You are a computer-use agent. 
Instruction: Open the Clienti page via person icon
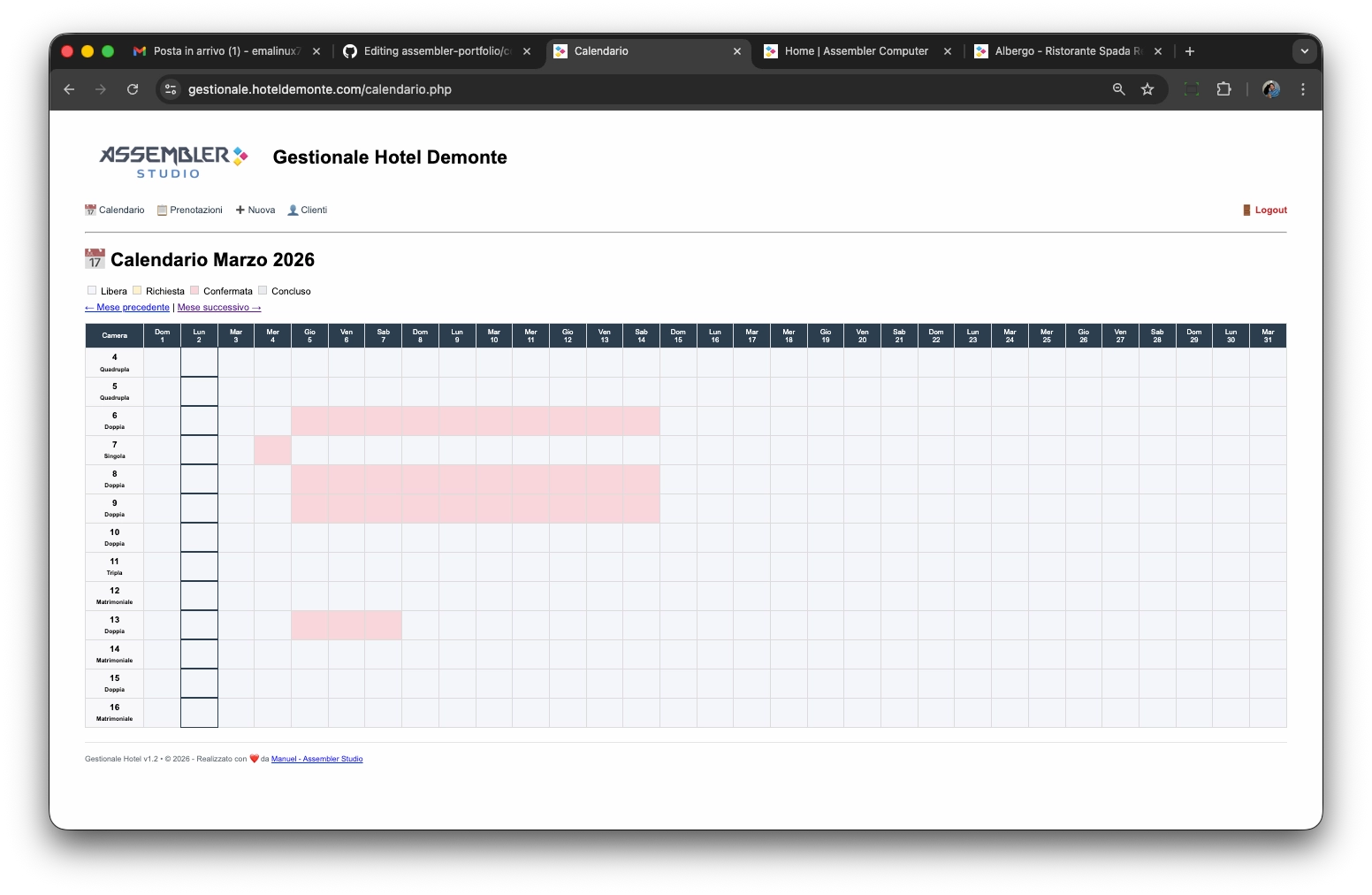click(293, 210)
